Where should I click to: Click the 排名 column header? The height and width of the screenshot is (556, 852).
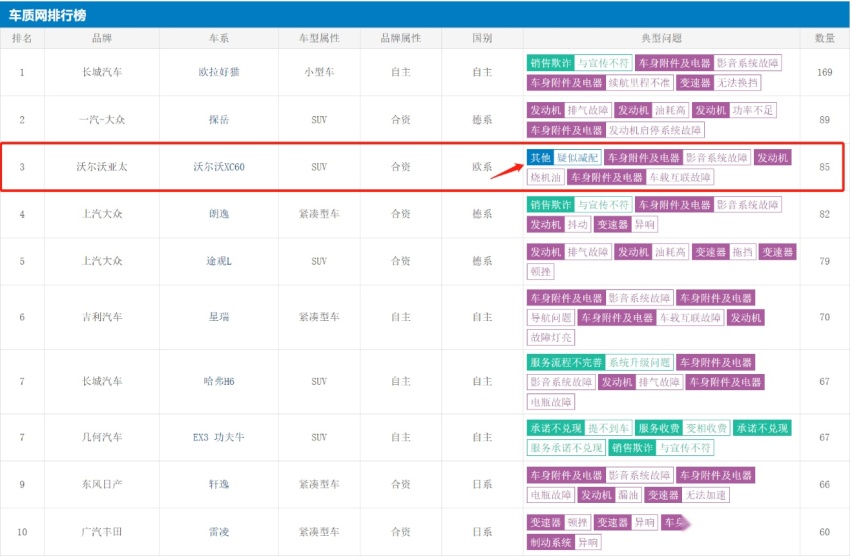click(x=22, y=38)
